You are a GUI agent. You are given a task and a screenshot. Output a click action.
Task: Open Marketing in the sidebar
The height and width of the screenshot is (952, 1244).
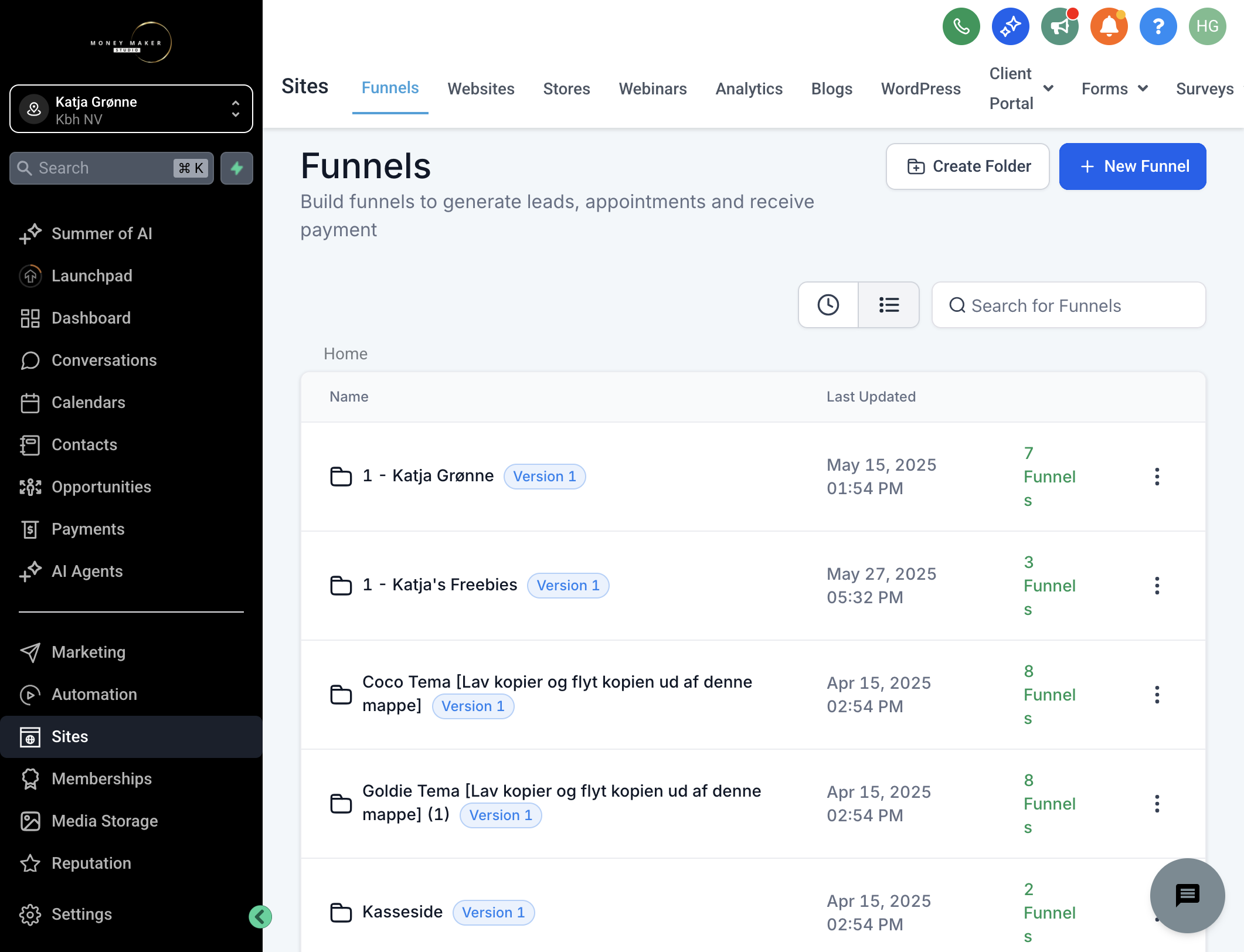[x=131, y=652]
